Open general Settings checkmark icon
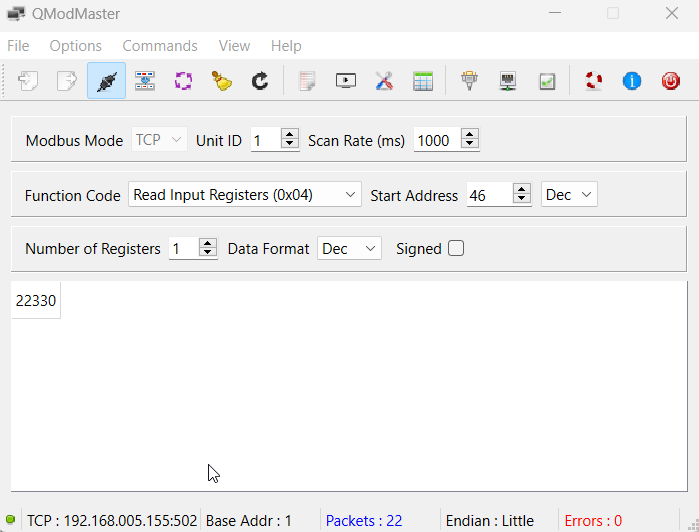The height and width of the screenshot is (532, 699). point(547,81)
